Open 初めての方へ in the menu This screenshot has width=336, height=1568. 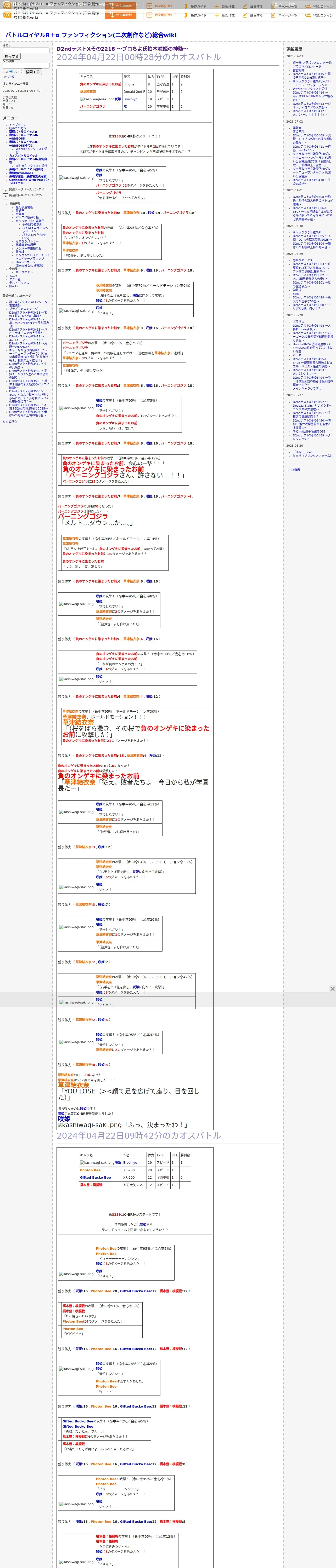coord(18,128)
